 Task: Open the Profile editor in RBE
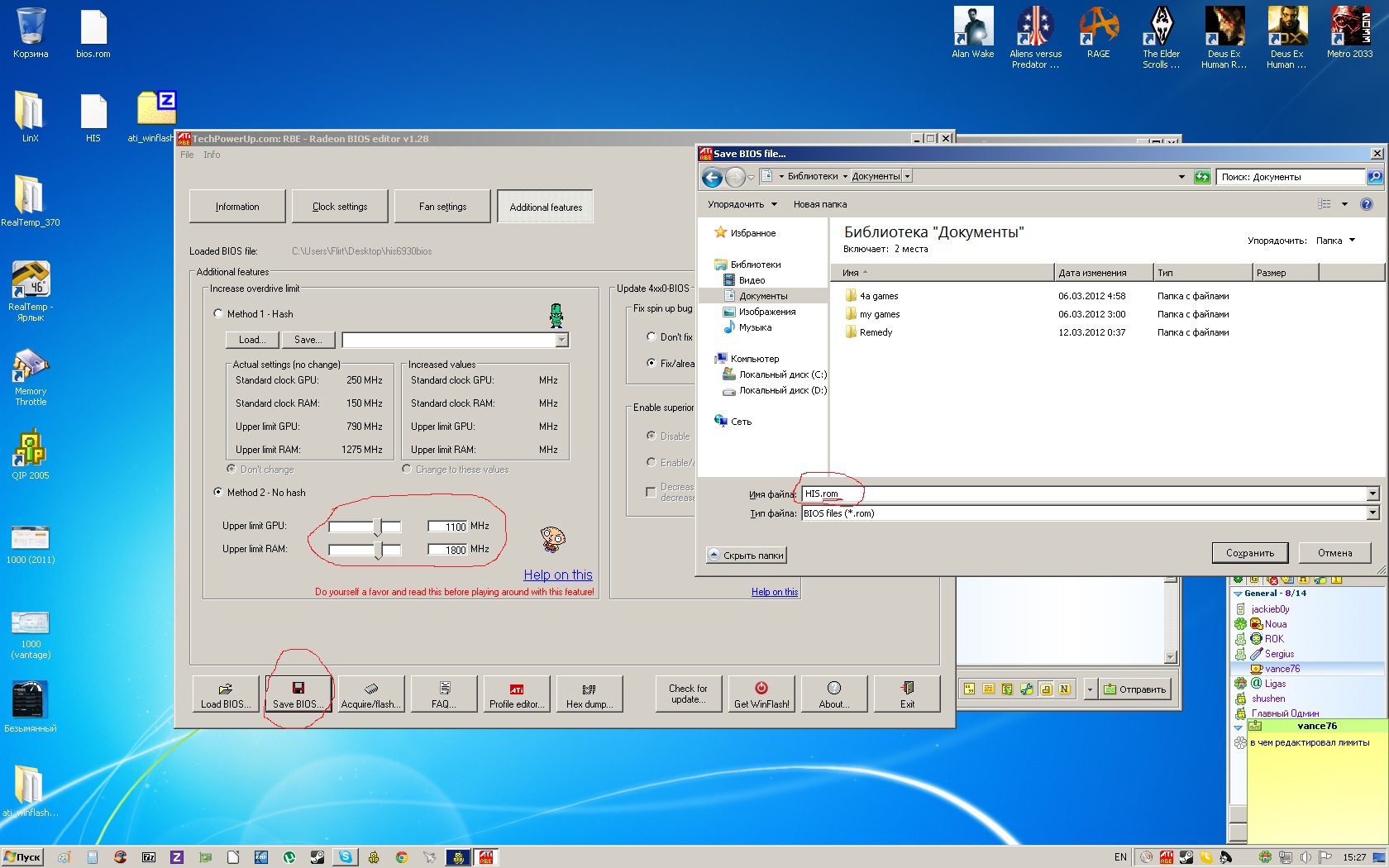pyautogui.click(x=517, y=694)
